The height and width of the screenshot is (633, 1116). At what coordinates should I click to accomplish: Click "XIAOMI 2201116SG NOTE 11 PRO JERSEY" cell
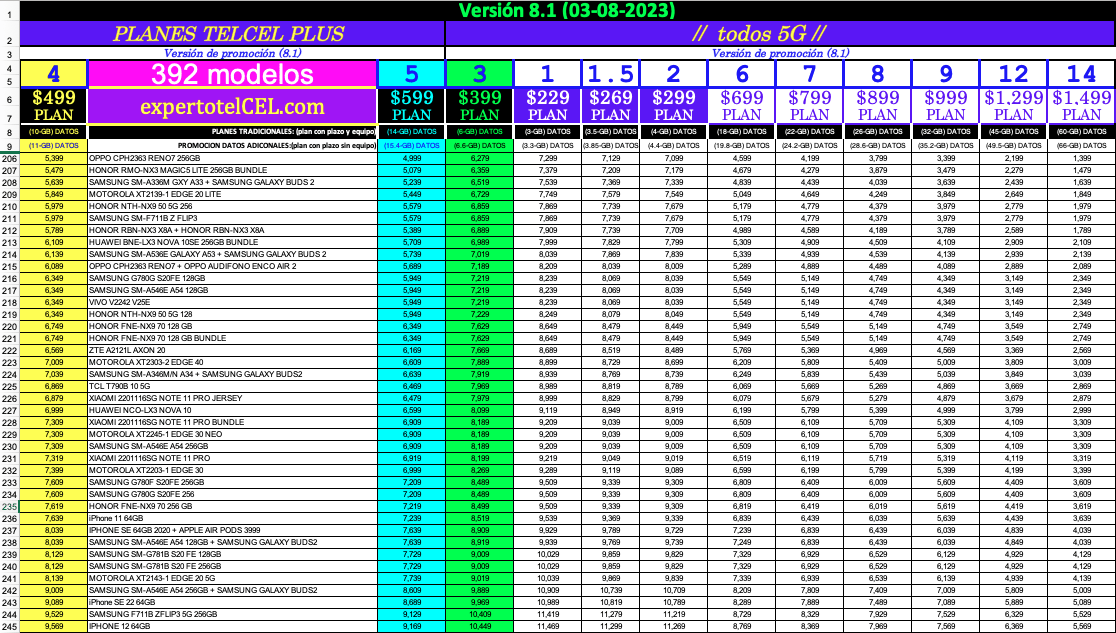pyautogui.click(x=231, y=398)
